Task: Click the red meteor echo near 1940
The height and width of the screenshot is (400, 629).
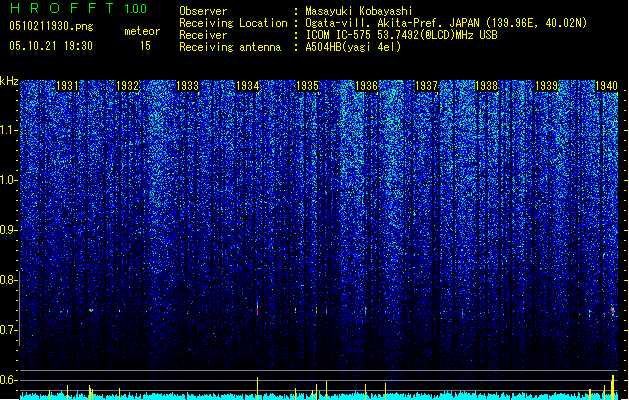Action: [613, 311]
